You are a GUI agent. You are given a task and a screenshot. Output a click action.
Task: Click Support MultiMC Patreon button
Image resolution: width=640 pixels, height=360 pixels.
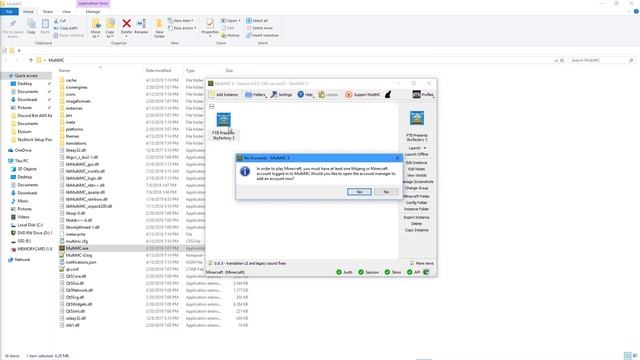pyautogui.click(x=363, y=95)
